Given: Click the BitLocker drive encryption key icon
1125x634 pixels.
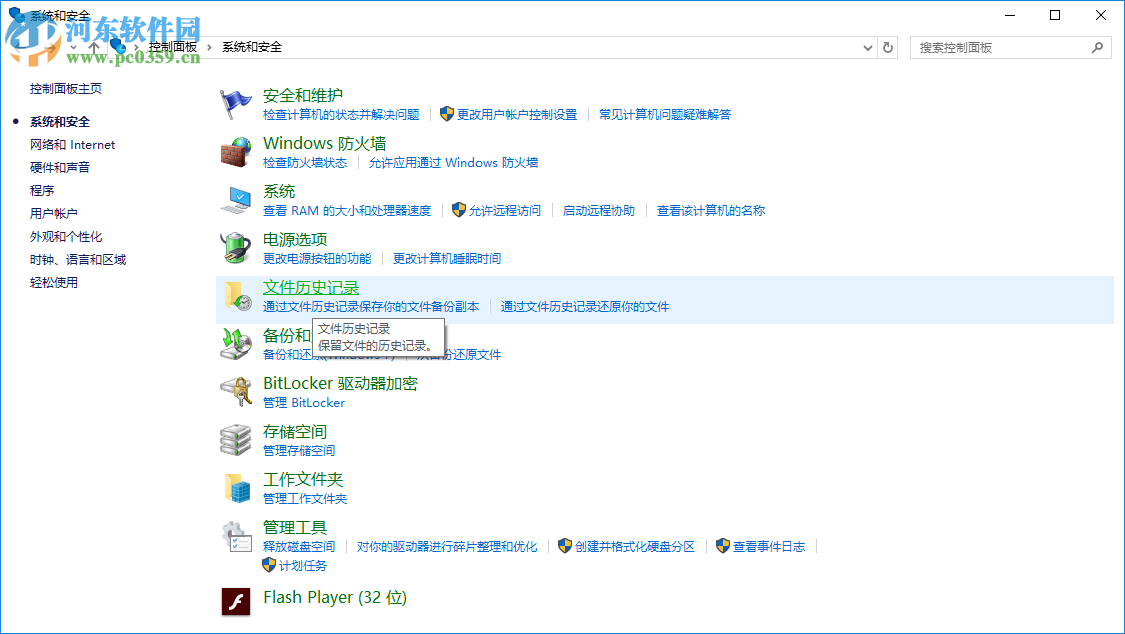Looking at the screenshot, I should tap(236, 388).
